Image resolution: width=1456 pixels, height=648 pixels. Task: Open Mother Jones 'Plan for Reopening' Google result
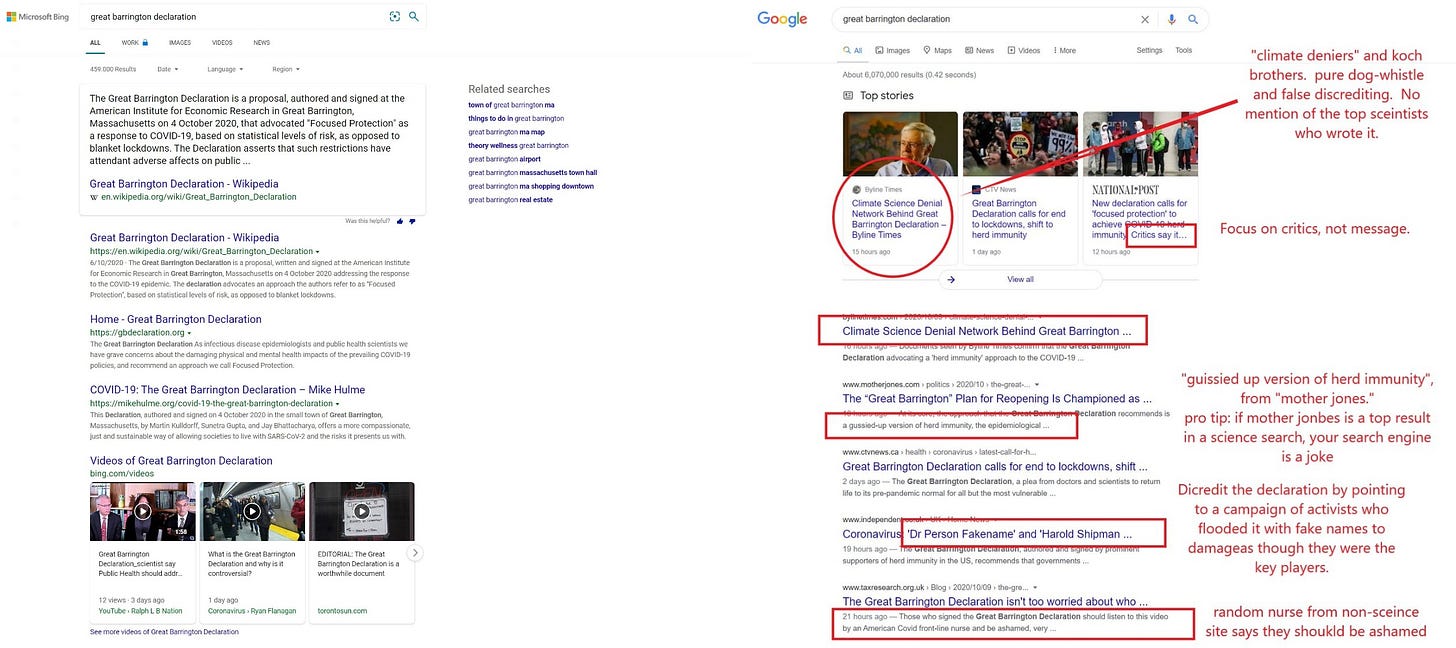(x=997, y=399)
